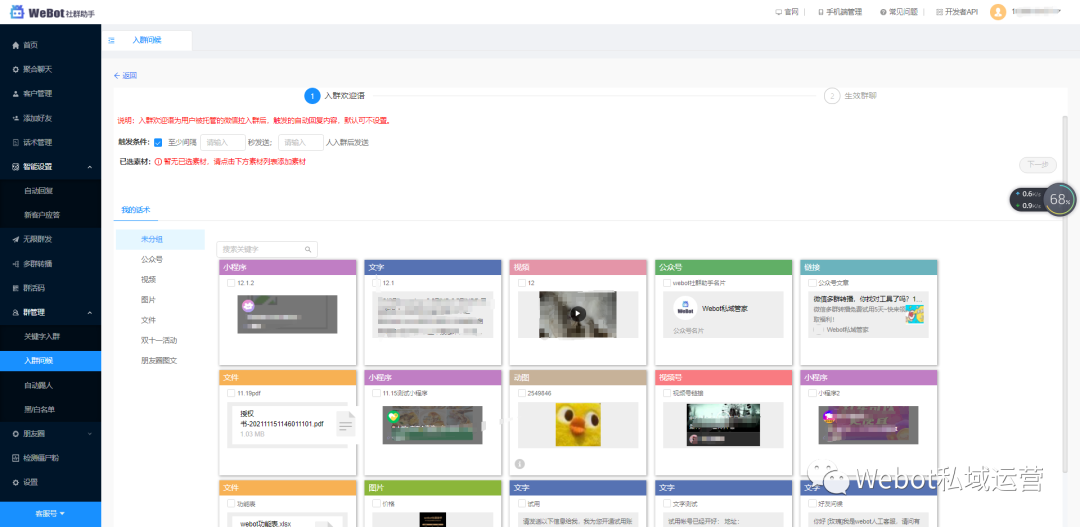Click the 下一步 button
The height and width of the screenshot is (527, 1080).
(x=1037, y=165)
